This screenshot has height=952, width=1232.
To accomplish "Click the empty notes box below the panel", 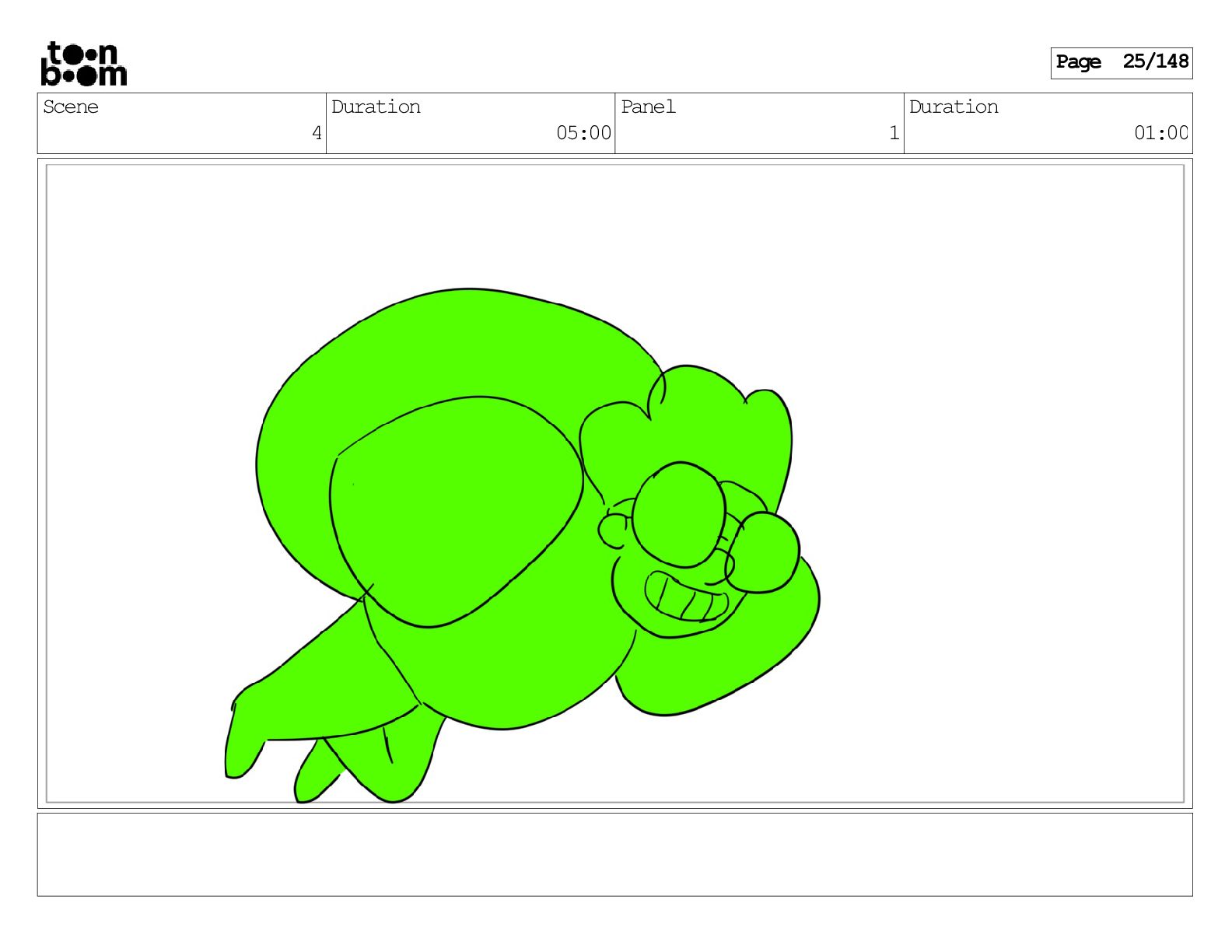I will [614, 854].
